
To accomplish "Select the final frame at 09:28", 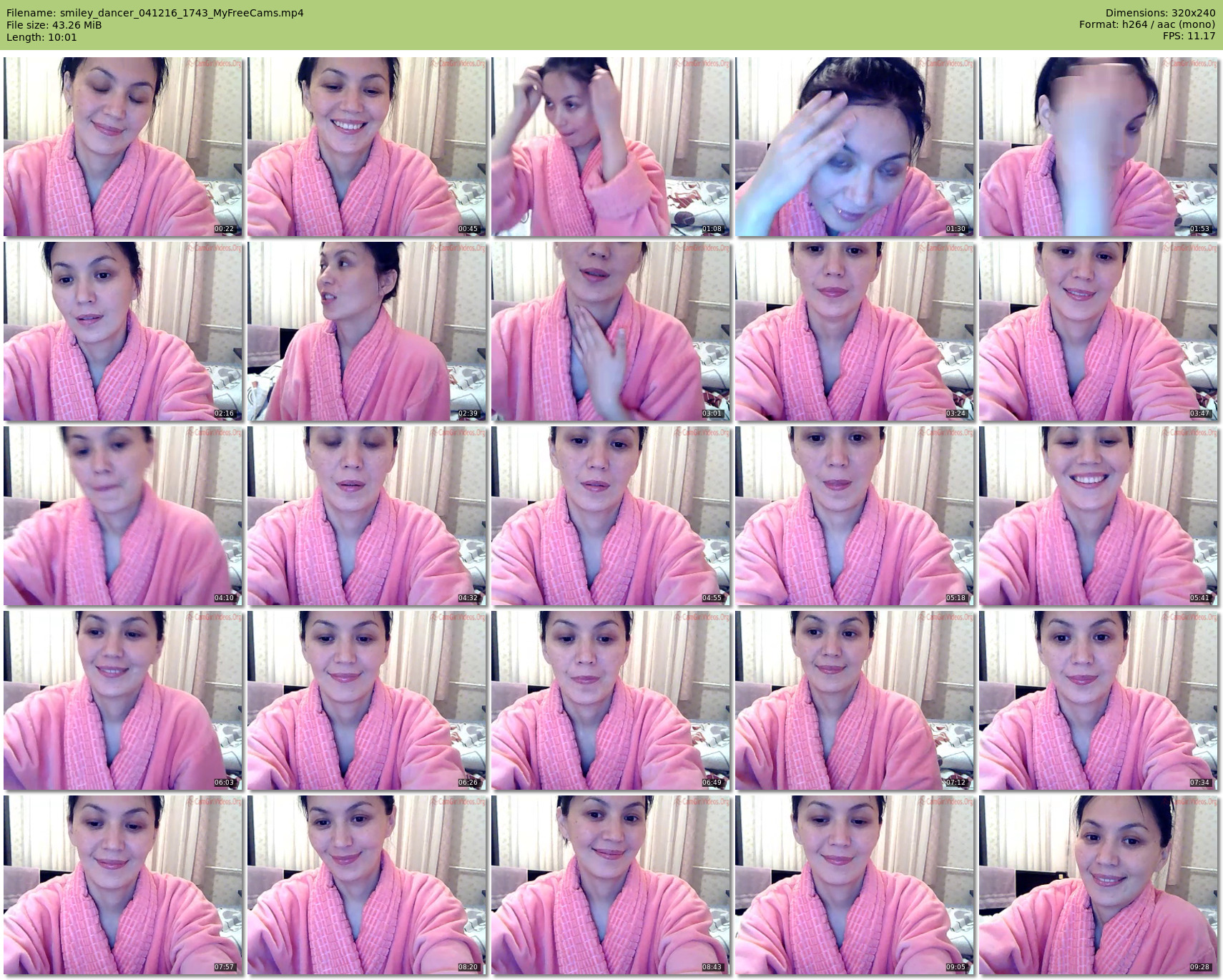I will pyautogui.click(x=1099, y=885).
